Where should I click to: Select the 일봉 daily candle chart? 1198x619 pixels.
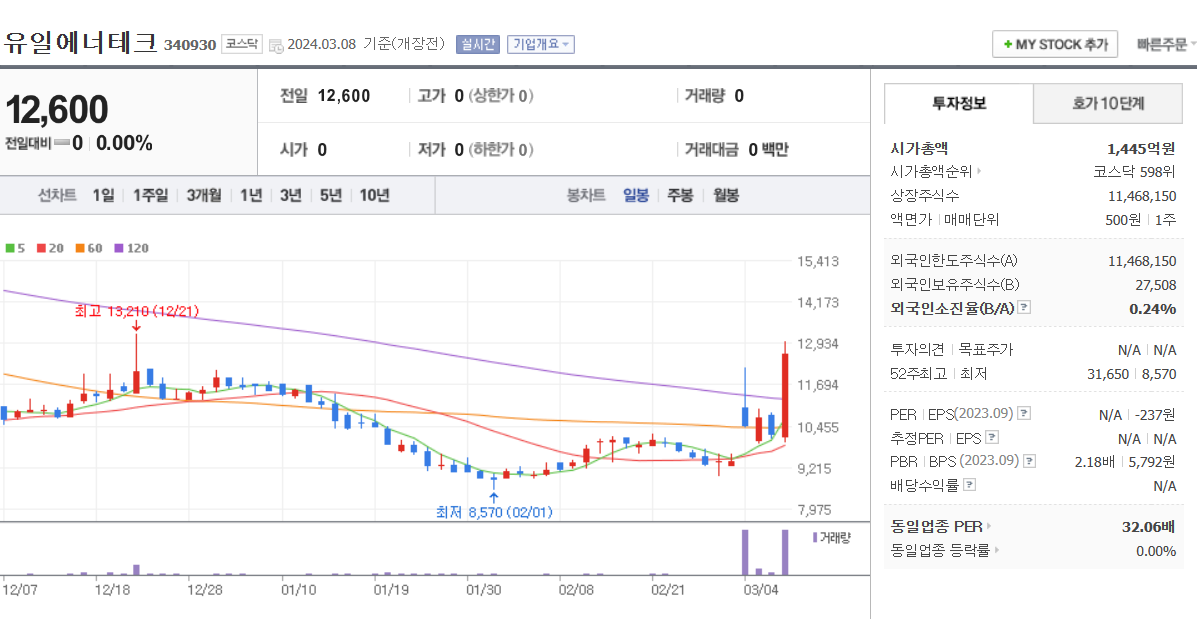[636, 196]
